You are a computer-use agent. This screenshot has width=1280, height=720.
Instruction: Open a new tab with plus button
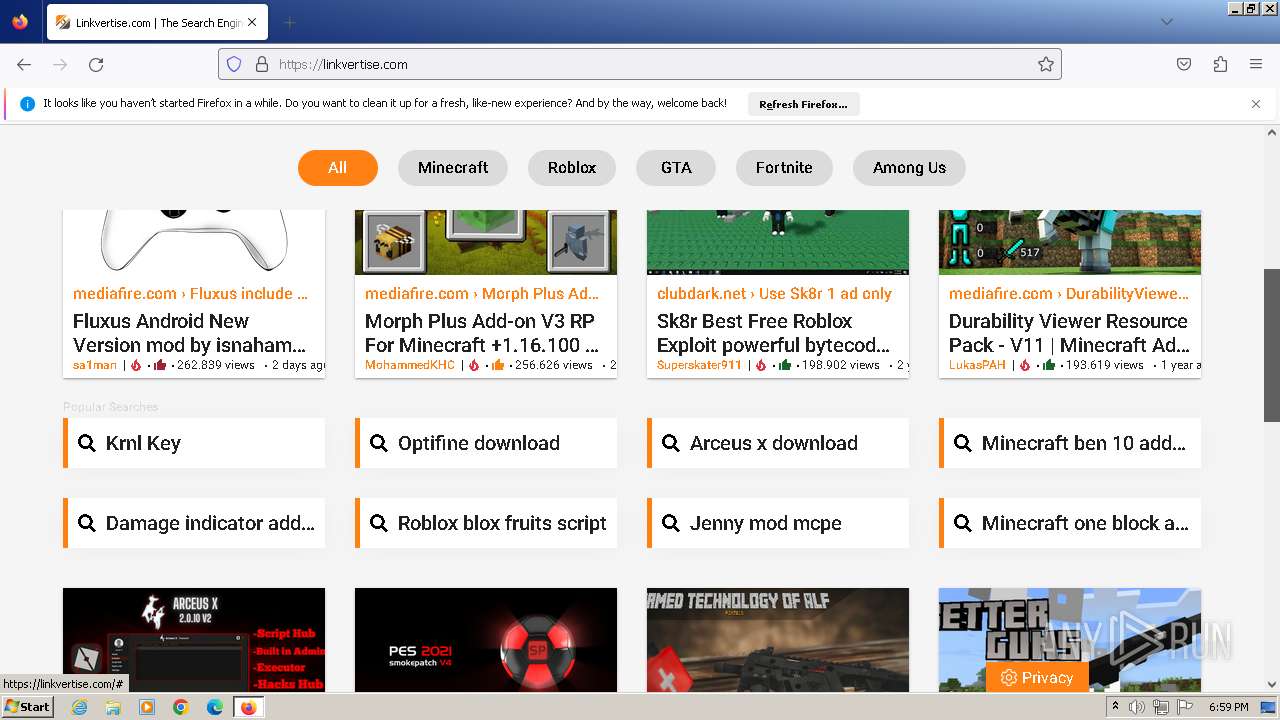point(289,22)
